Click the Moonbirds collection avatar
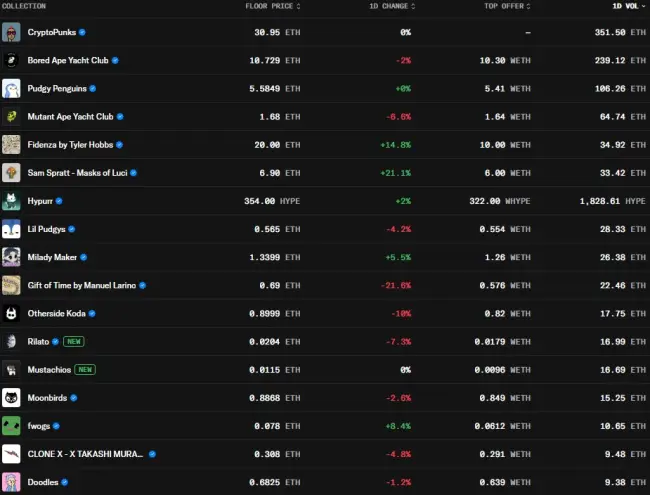Viewport: 650px width, 495px height. 11,398
